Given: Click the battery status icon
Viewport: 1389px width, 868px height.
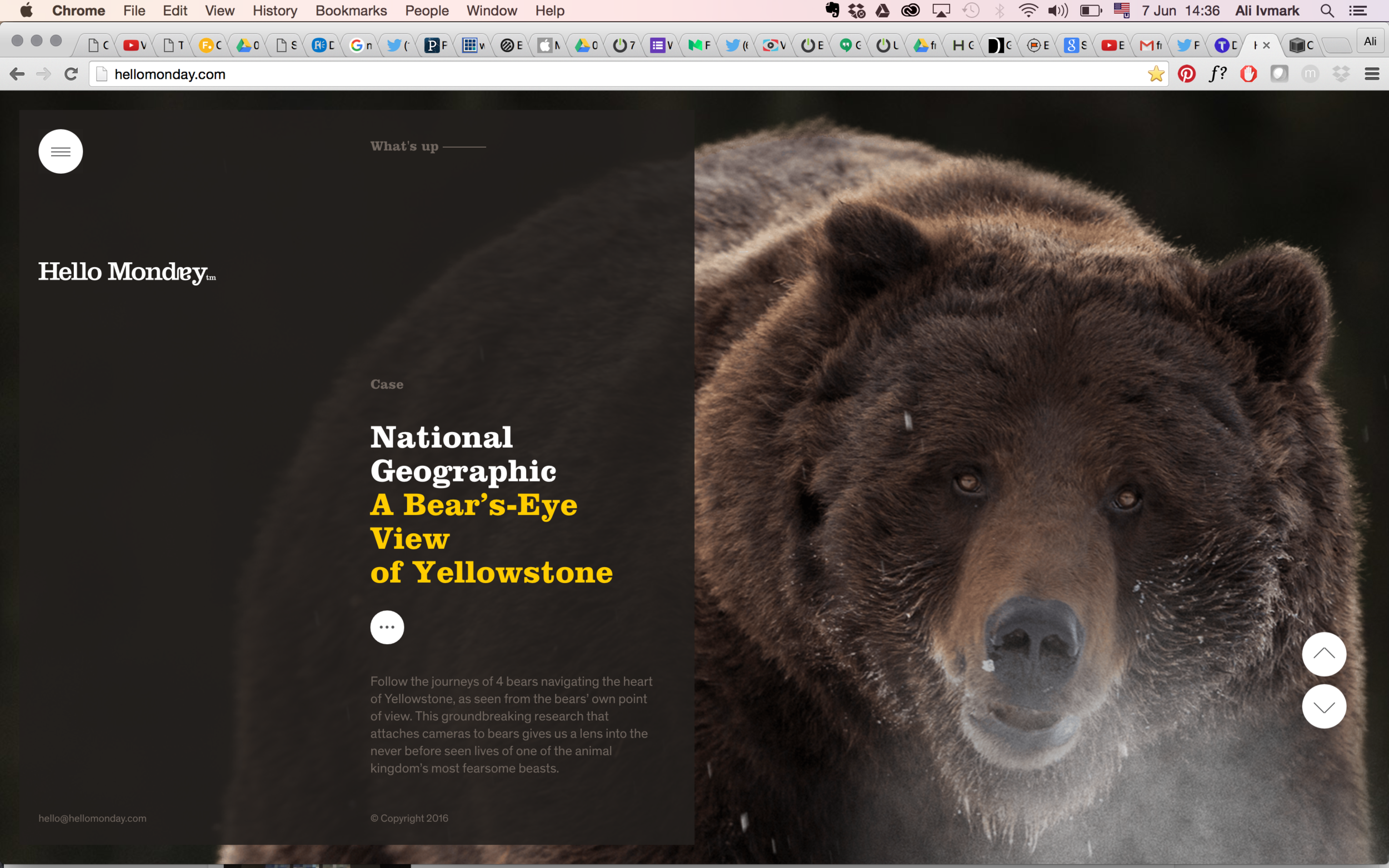Looking at the screenshot, I should pos(1091,11).
